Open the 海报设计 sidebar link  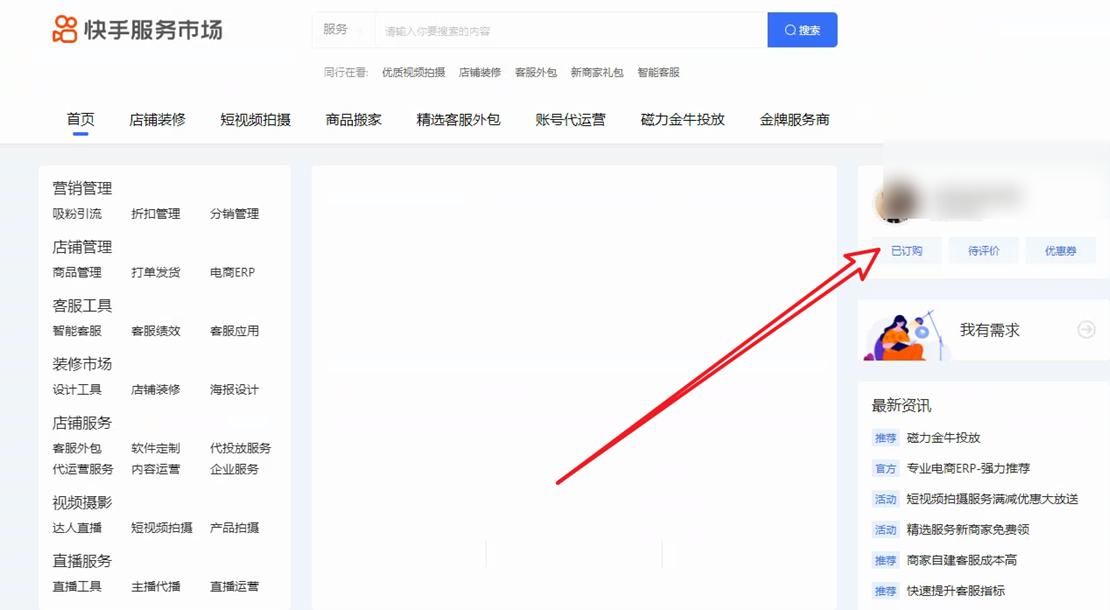235,390
